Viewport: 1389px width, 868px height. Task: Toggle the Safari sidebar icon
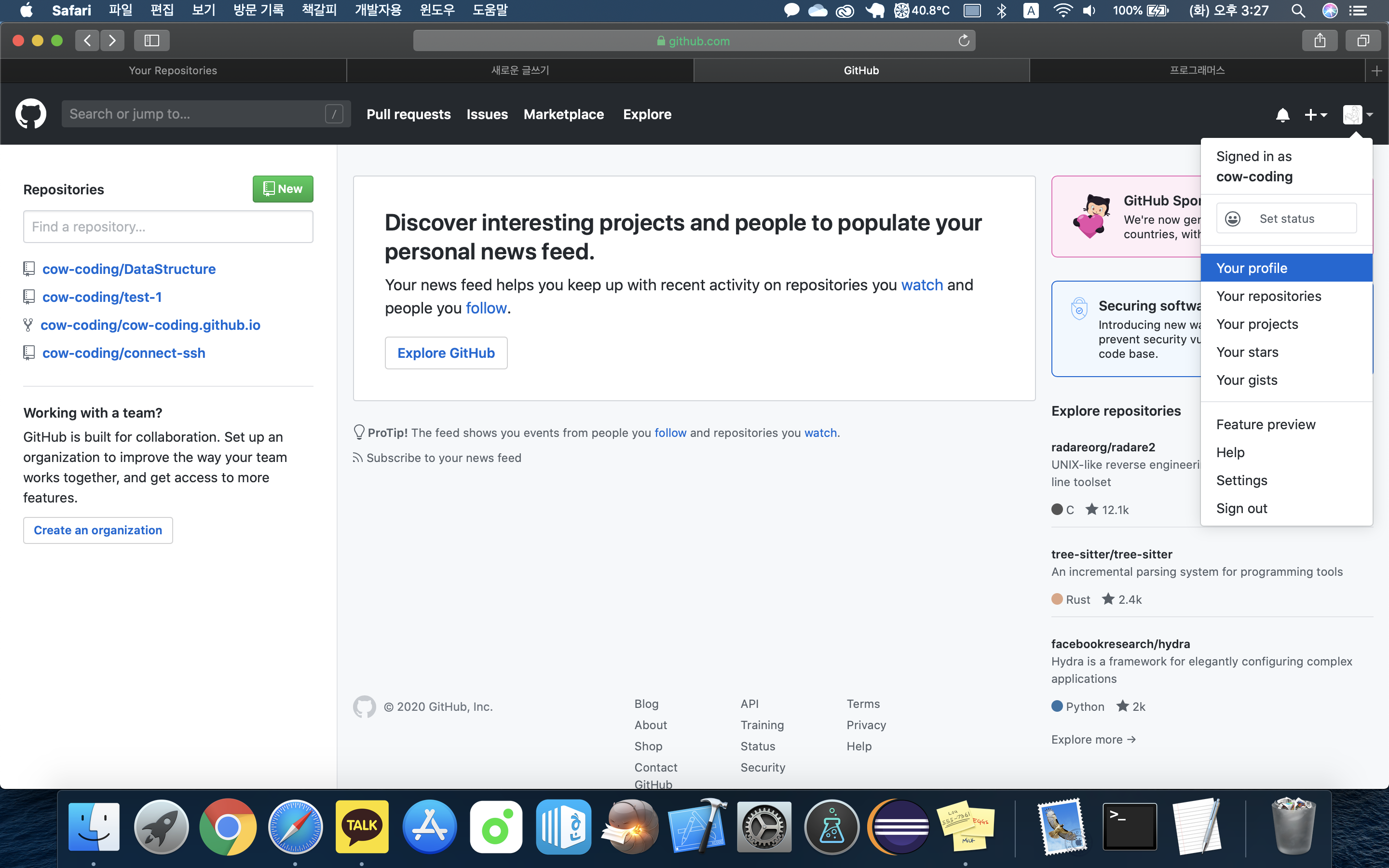(151, 41)
